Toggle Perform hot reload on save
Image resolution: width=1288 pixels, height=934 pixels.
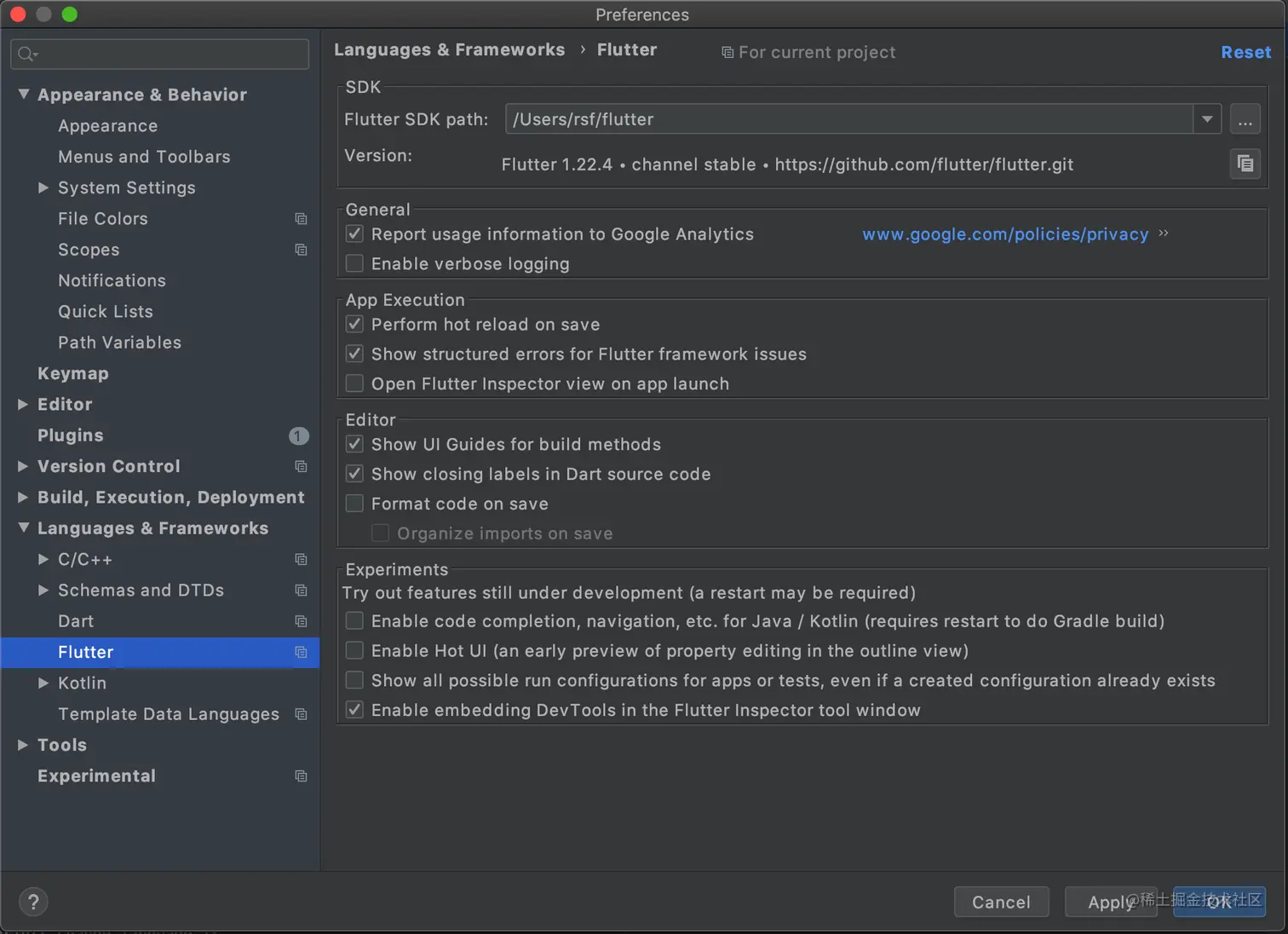coord(355,324)
